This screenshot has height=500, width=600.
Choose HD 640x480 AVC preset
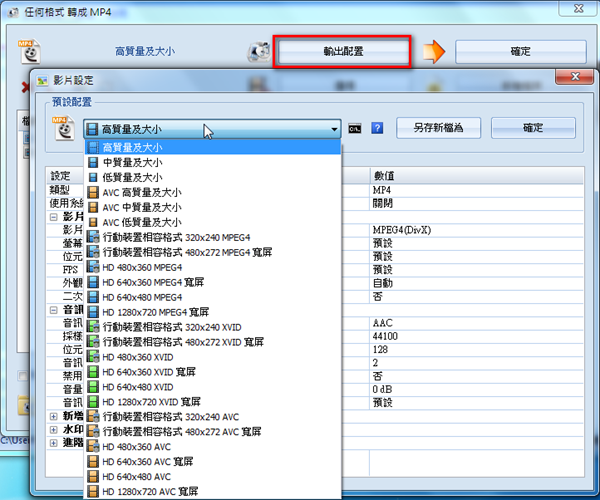point(212,477)
